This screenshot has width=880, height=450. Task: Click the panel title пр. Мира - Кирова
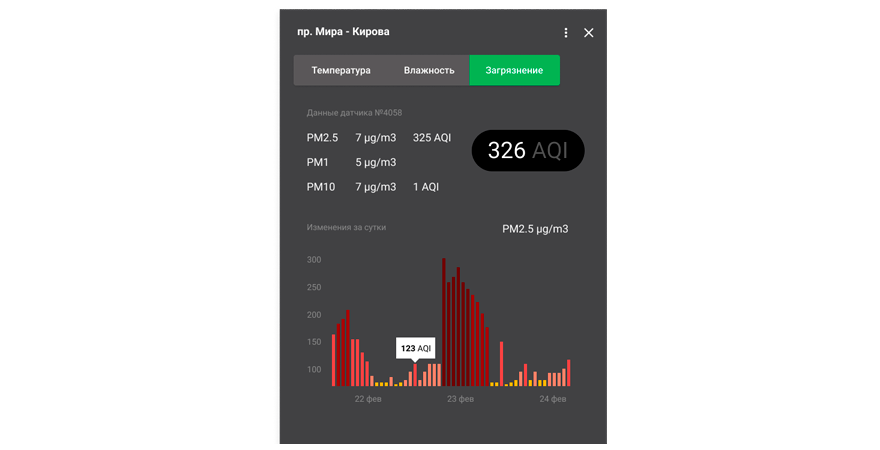point(343,32)
